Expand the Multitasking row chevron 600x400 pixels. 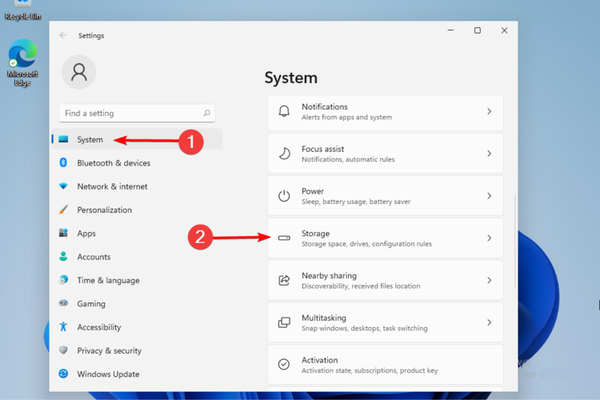(x=489, y=322)
